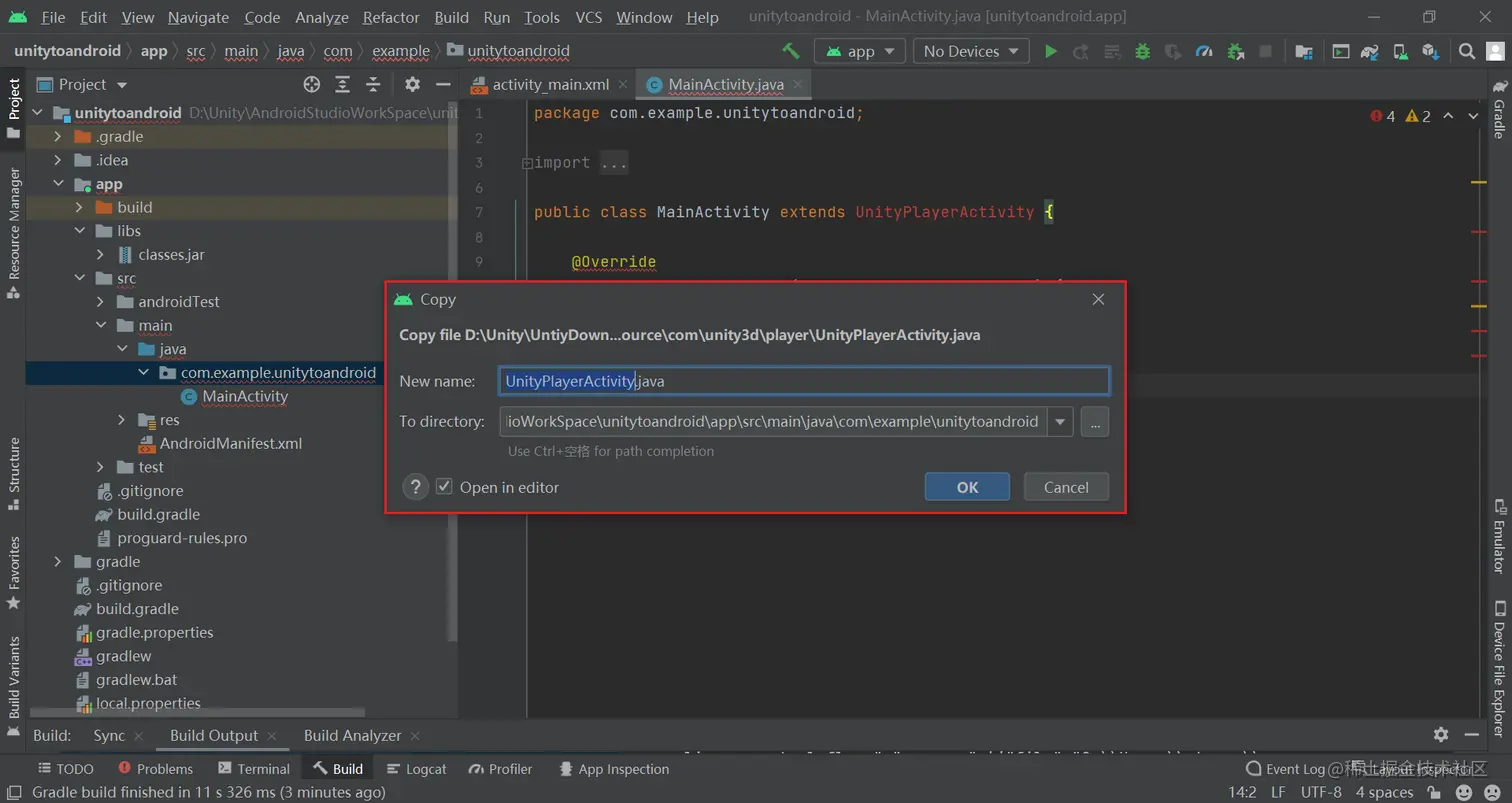Hide the Project panel with minus icon
1512x803 pixels.
442,84
